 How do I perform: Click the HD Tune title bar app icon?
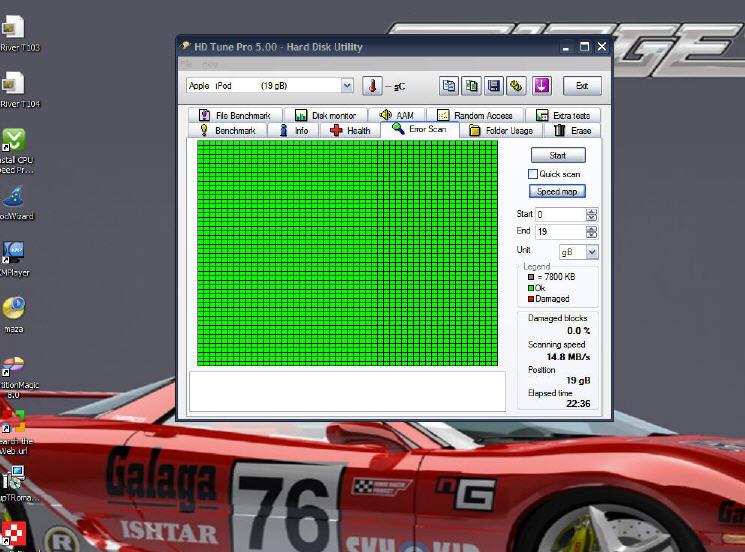186,46
